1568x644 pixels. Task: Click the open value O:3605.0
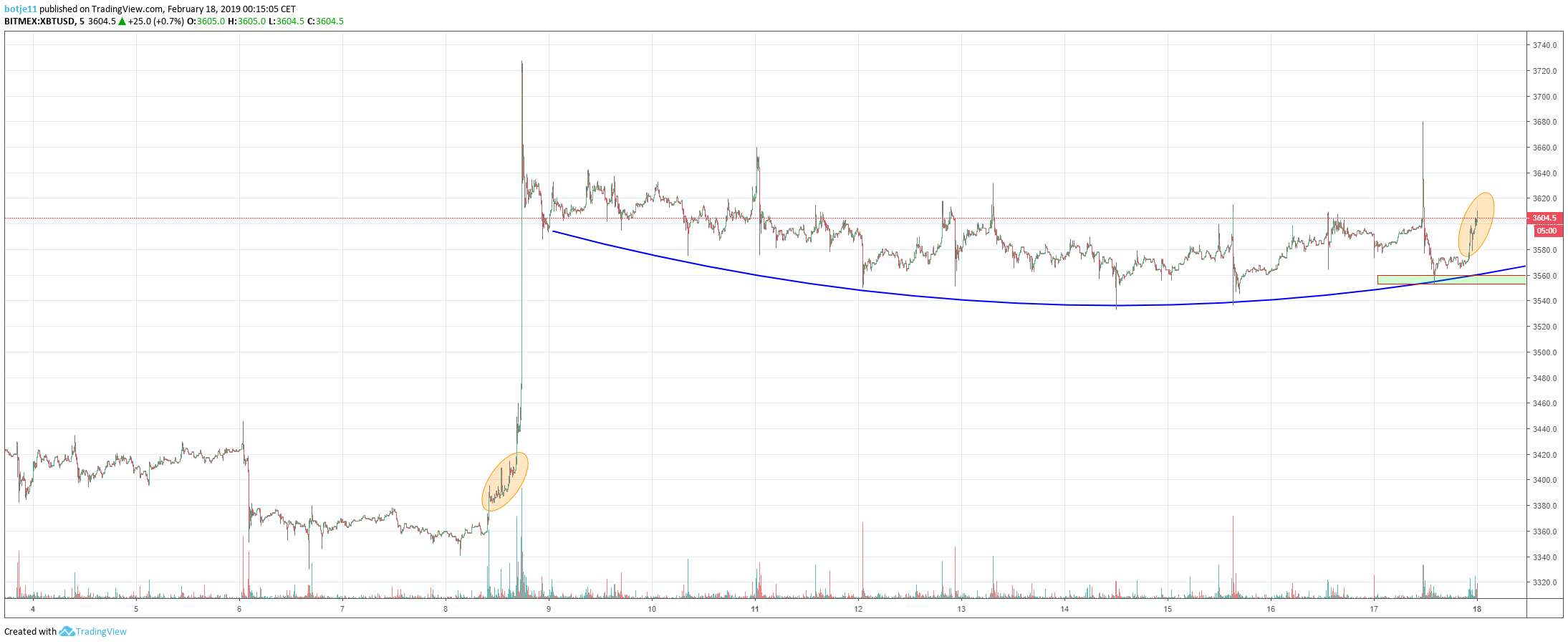click(206, 21)
